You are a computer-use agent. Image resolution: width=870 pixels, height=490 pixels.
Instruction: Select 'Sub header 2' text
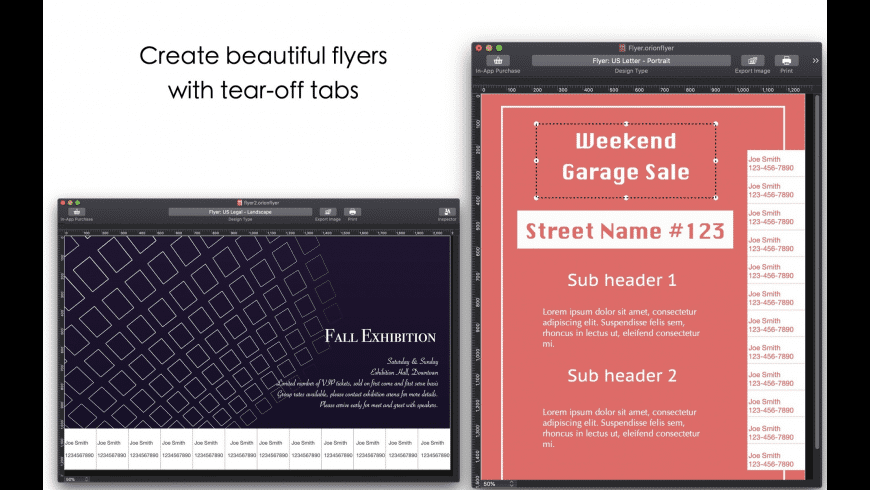click(622, 376)
